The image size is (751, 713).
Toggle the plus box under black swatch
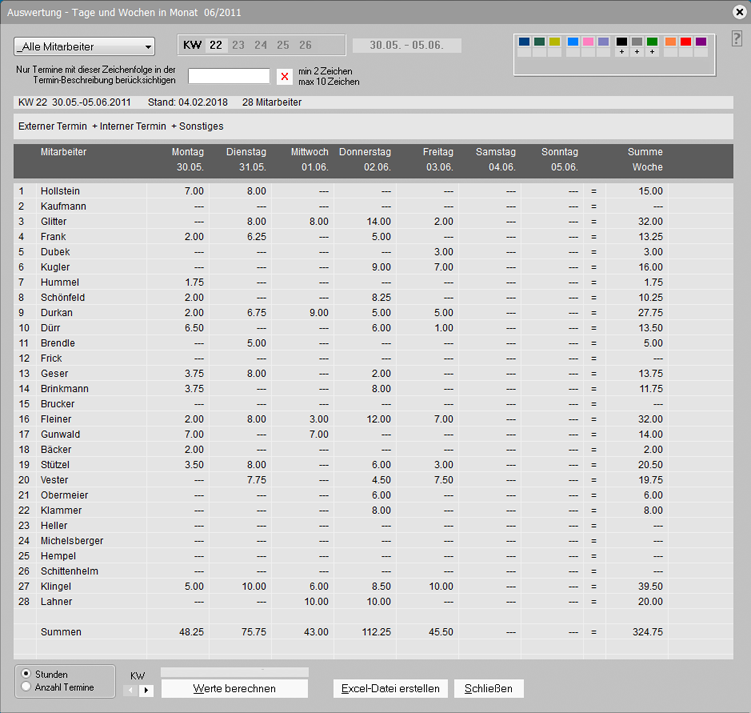(x=622, y=52)
